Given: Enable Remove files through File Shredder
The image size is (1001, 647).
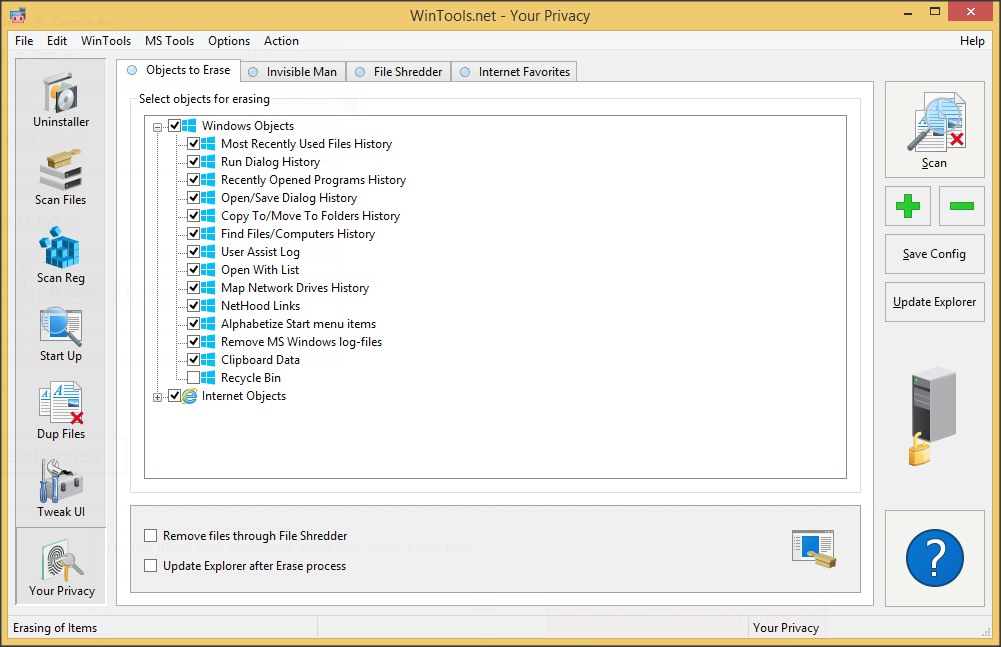Looking at the screenshot, I should [151, 535].
